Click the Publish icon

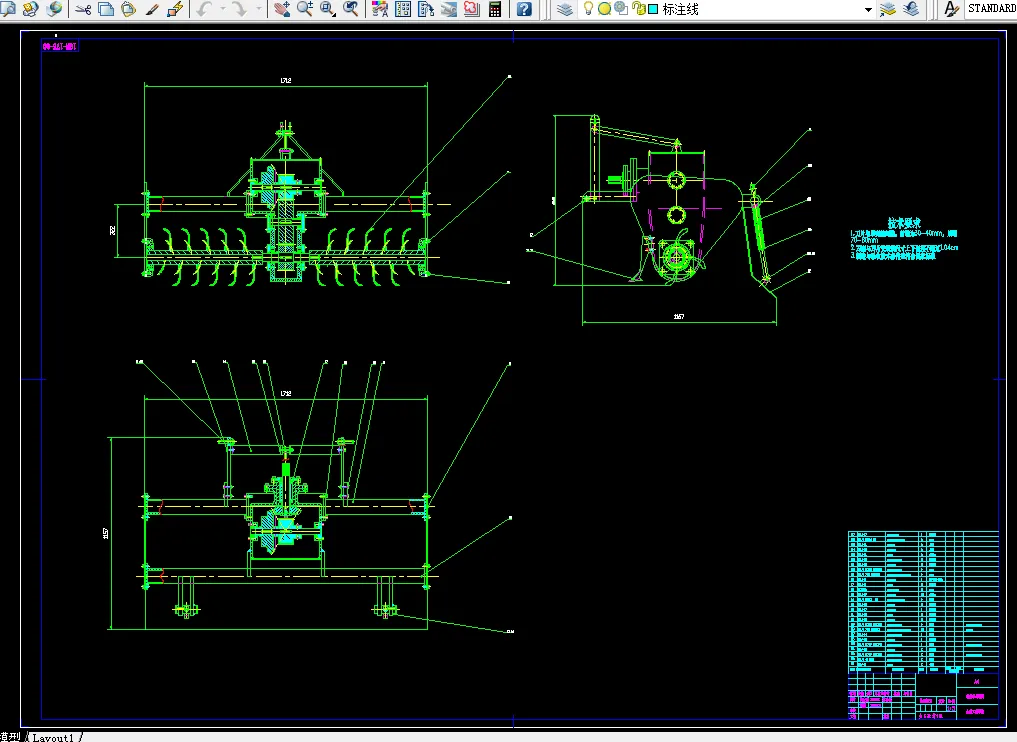tap(30, 8)
